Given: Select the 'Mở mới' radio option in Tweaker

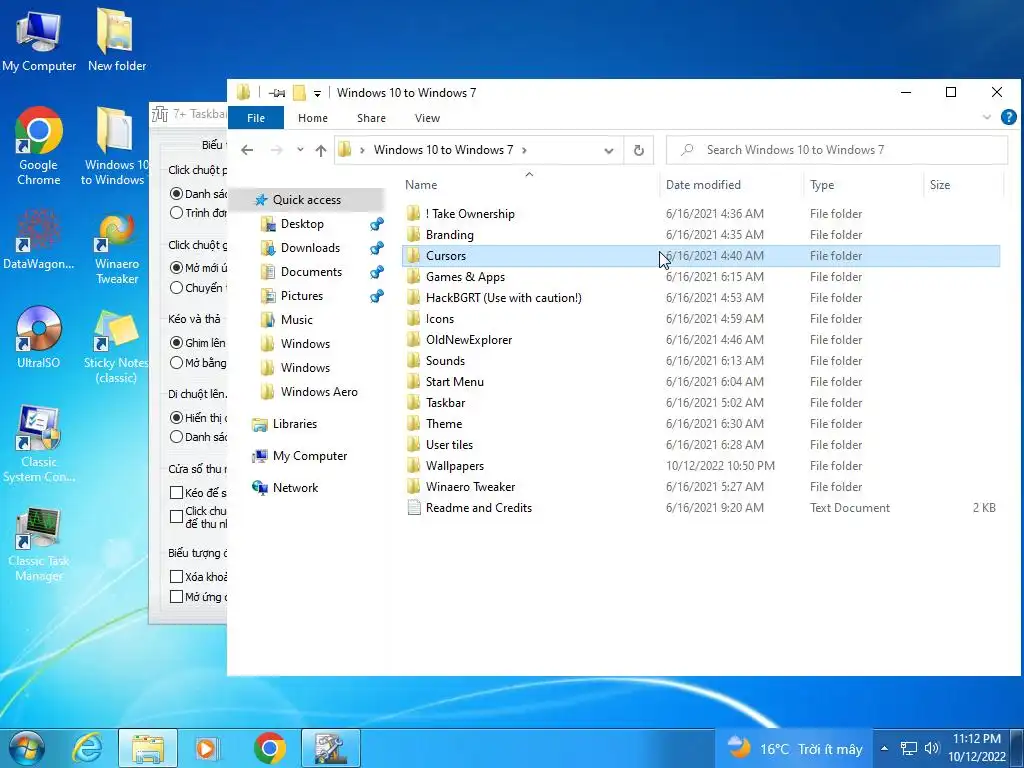Looking at the screenshot, I should (x=176, y=268).
